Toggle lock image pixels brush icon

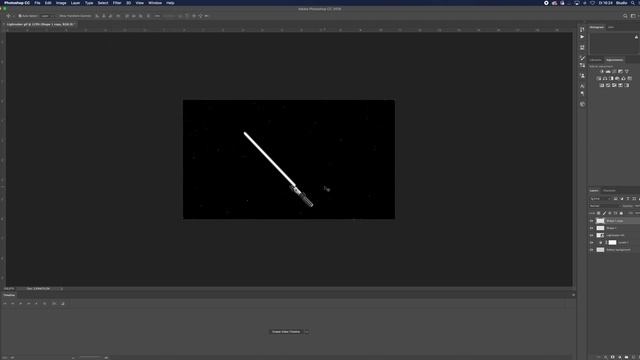point(604,213)
